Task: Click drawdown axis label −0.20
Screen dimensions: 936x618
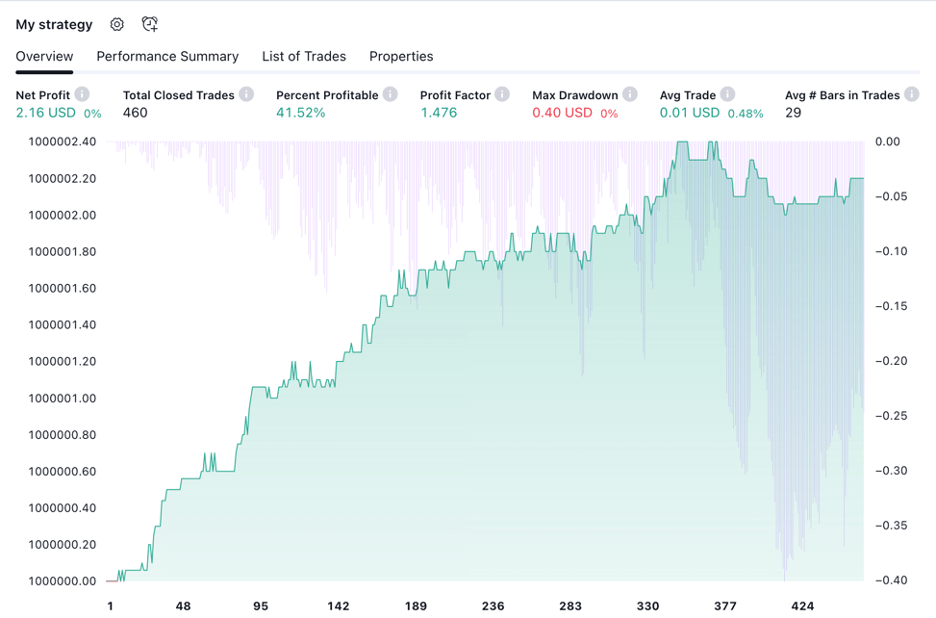Action: (x=891, y=361)
